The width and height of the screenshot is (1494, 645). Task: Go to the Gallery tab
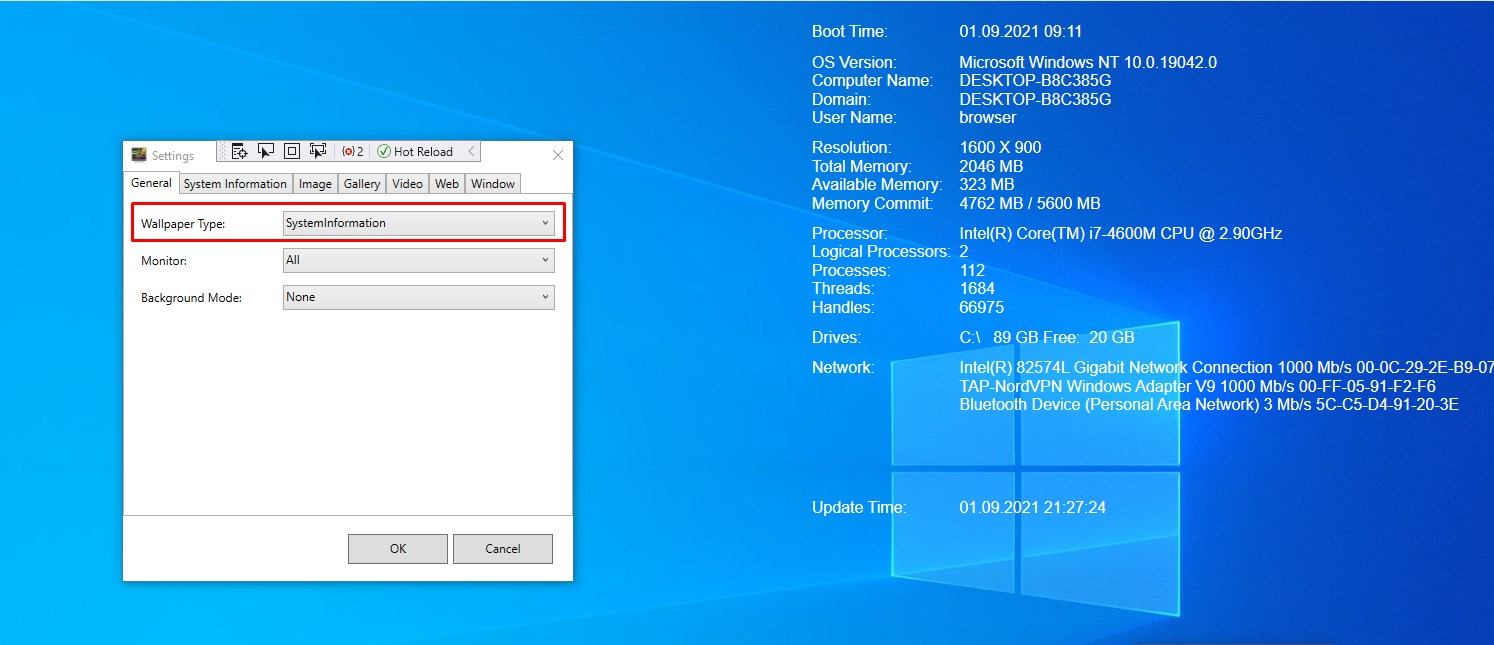pos(362,184)
